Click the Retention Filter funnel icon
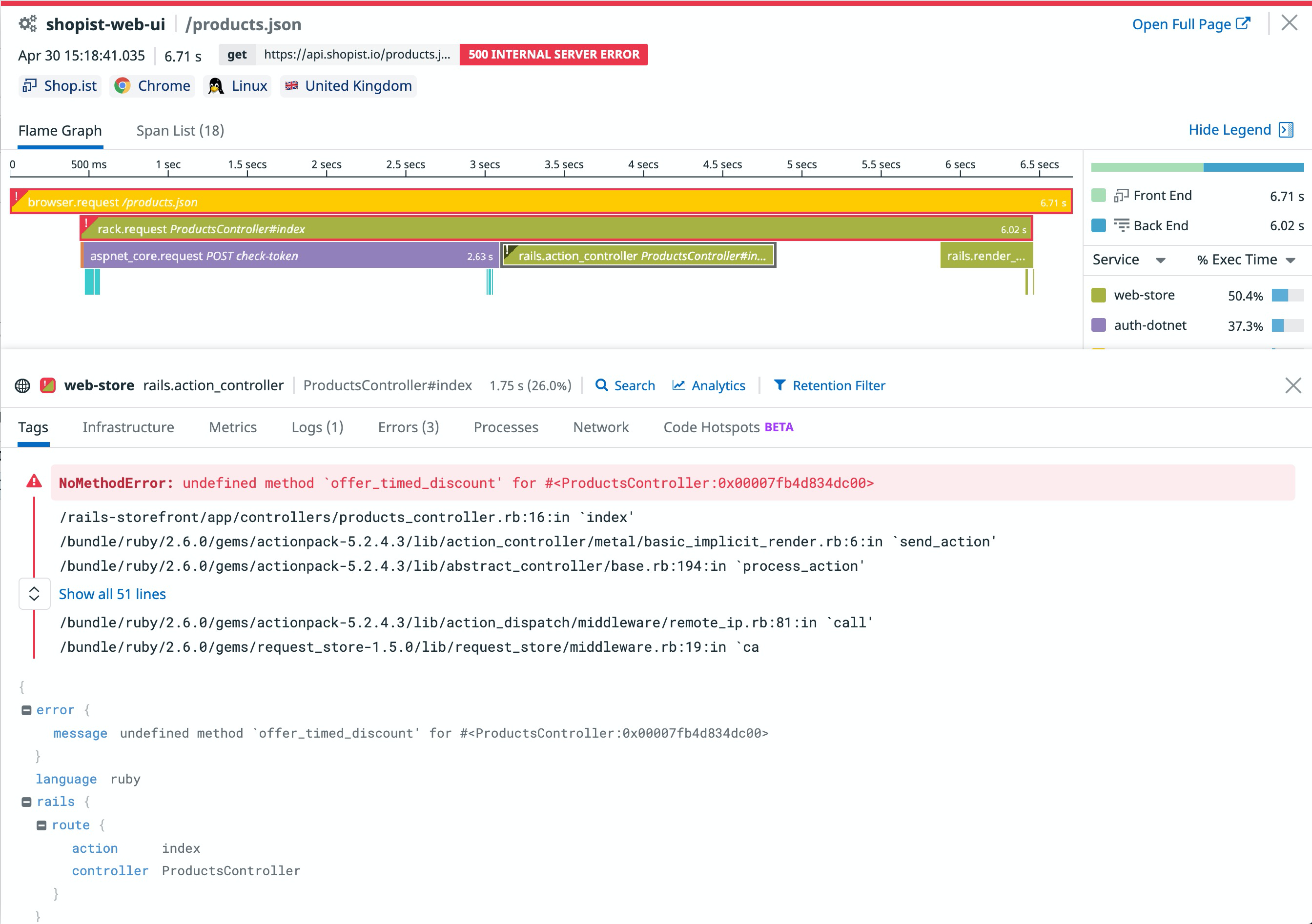The width and height of the screenshot is (1312, 924). click(x=780, y=385)
